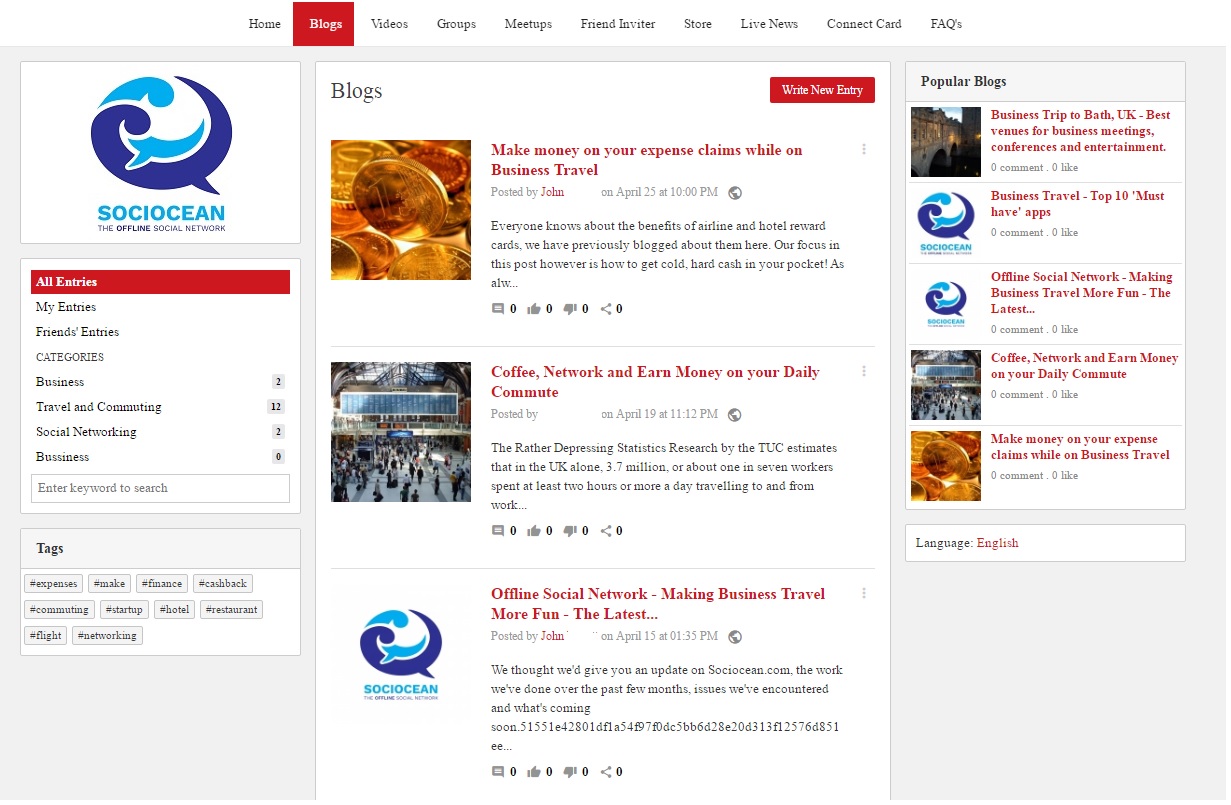Dislike the expense claims blog post
The width and height of the screenshot is (1231, 805).
pyautogui.click(x=570, y=309)
